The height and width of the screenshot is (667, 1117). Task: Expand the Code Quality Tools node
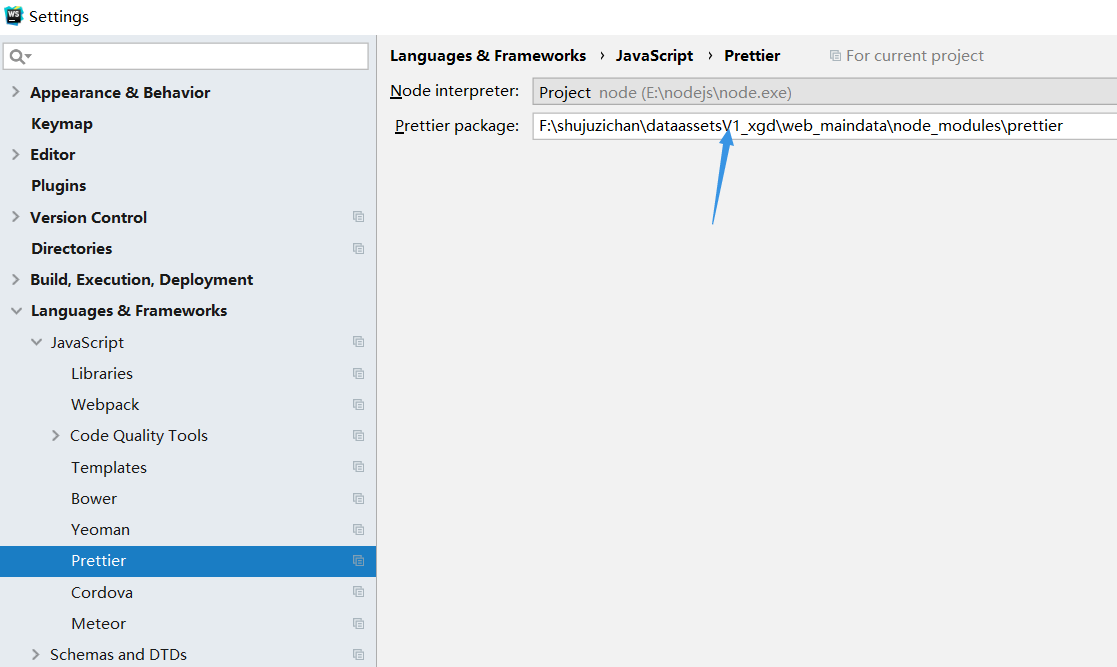(x=55, y=435)
